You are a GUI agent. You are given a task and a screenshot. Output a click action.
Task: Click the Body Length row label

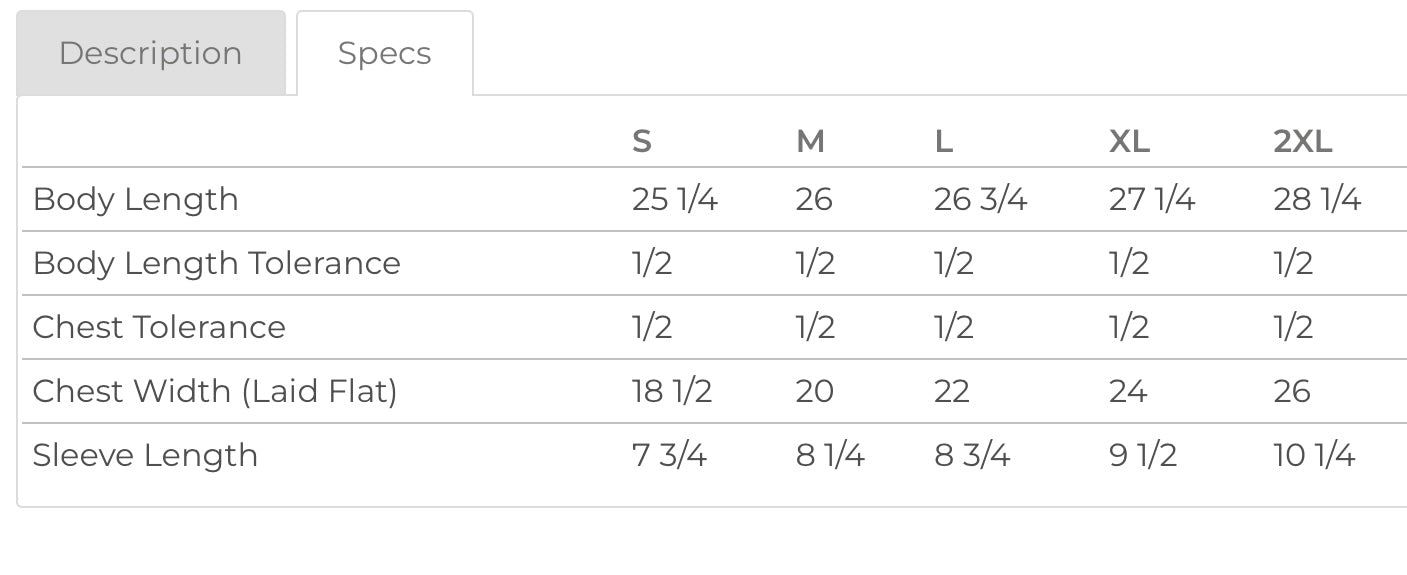tap(136, 199)
